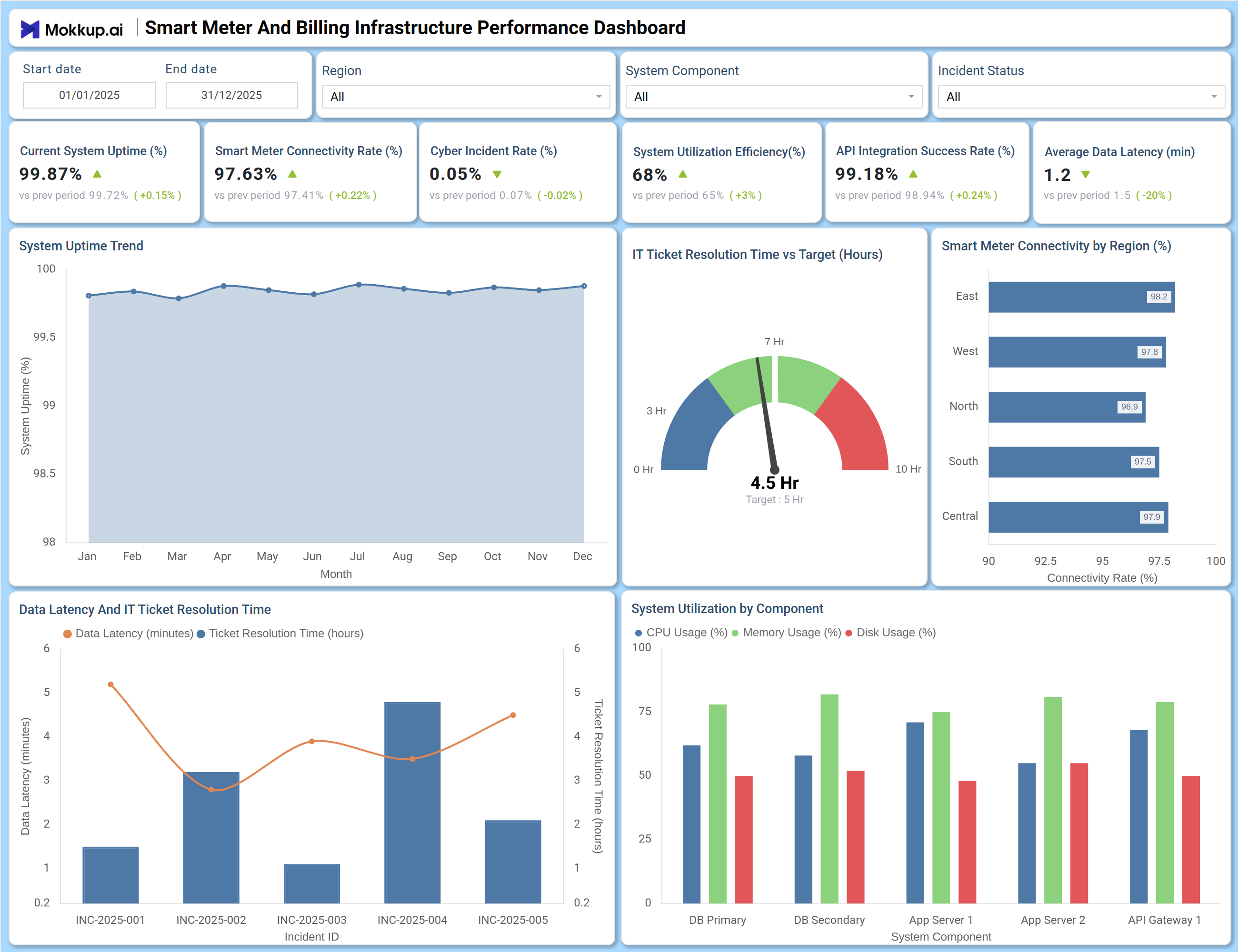This screenshot has width=1238, height=952.
Task: Click the INC-2025-001 resolution time bar
Action: [x=110, y=875]
